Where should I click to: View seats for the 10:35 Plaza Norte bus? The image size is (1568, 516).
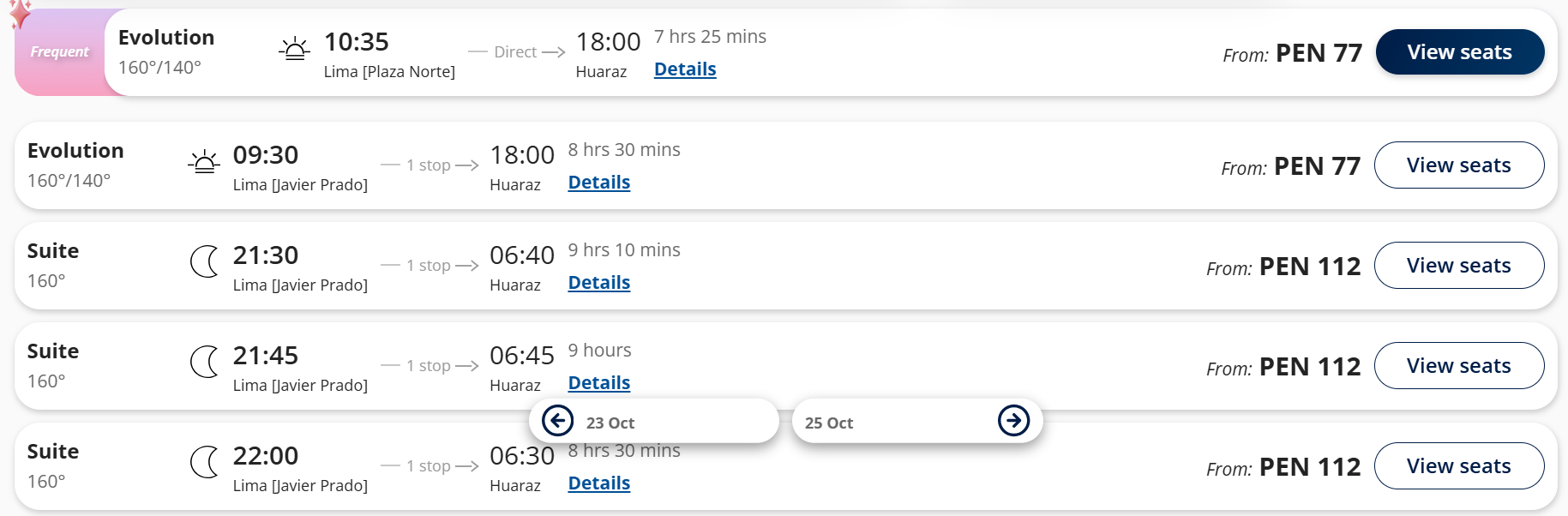tap(1460, 52)
